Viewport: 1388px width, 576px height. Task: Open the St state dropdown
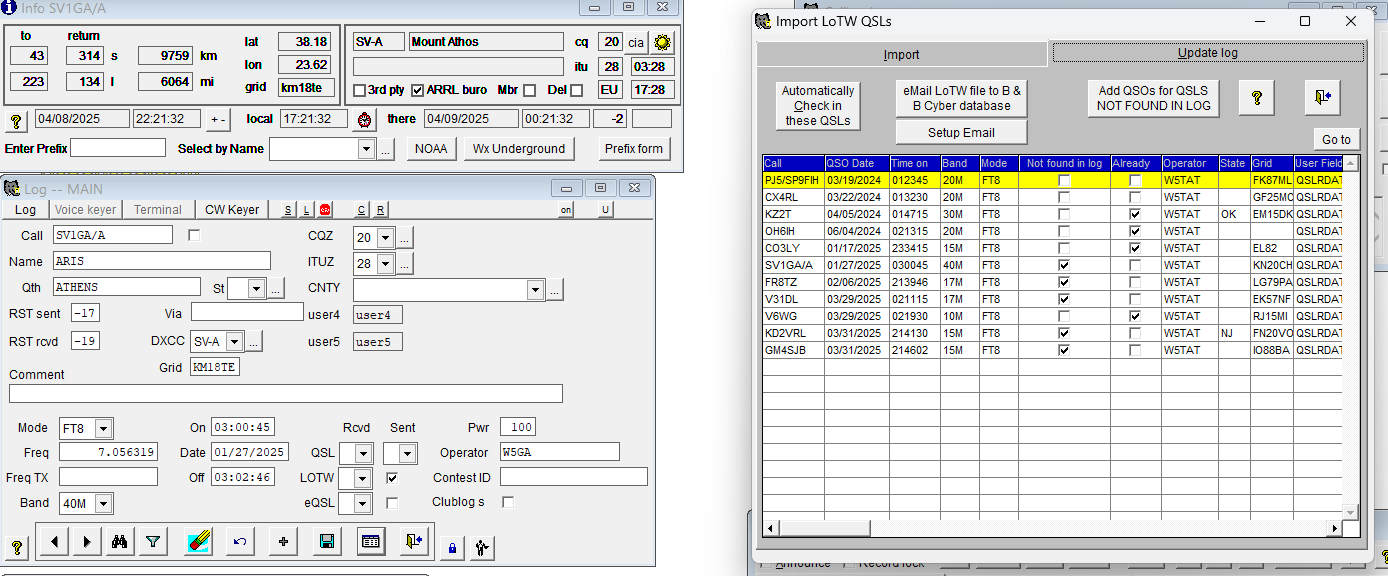pyautogui.click(x=255, y=288)
